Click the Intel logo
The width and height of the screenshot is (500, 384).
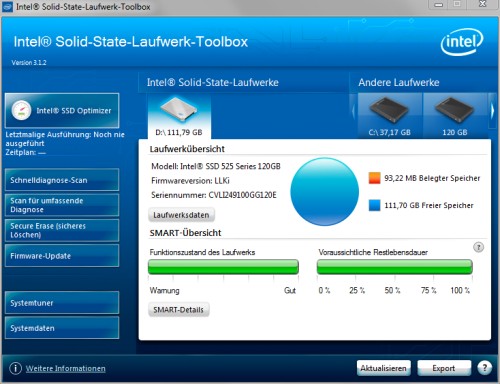pos(462,42)
